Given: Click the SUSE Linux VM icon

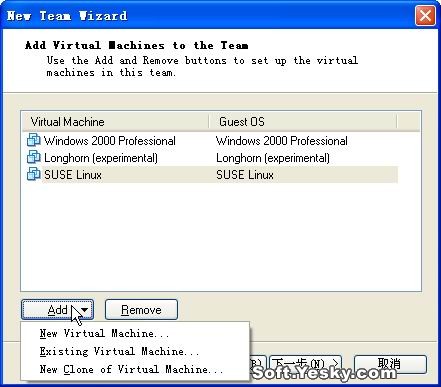Looking at the screenshot, I should [x=34, y=174].
